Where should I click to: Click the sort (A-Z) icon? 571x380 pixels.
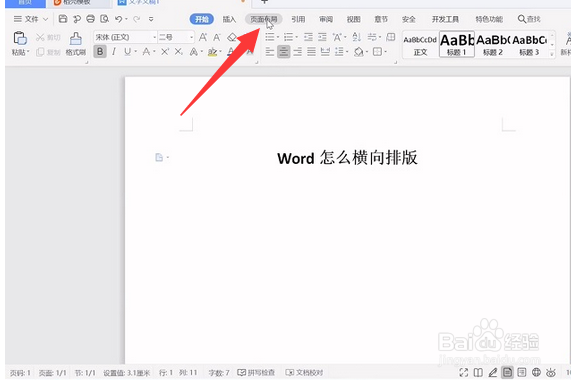pos(357,37)
